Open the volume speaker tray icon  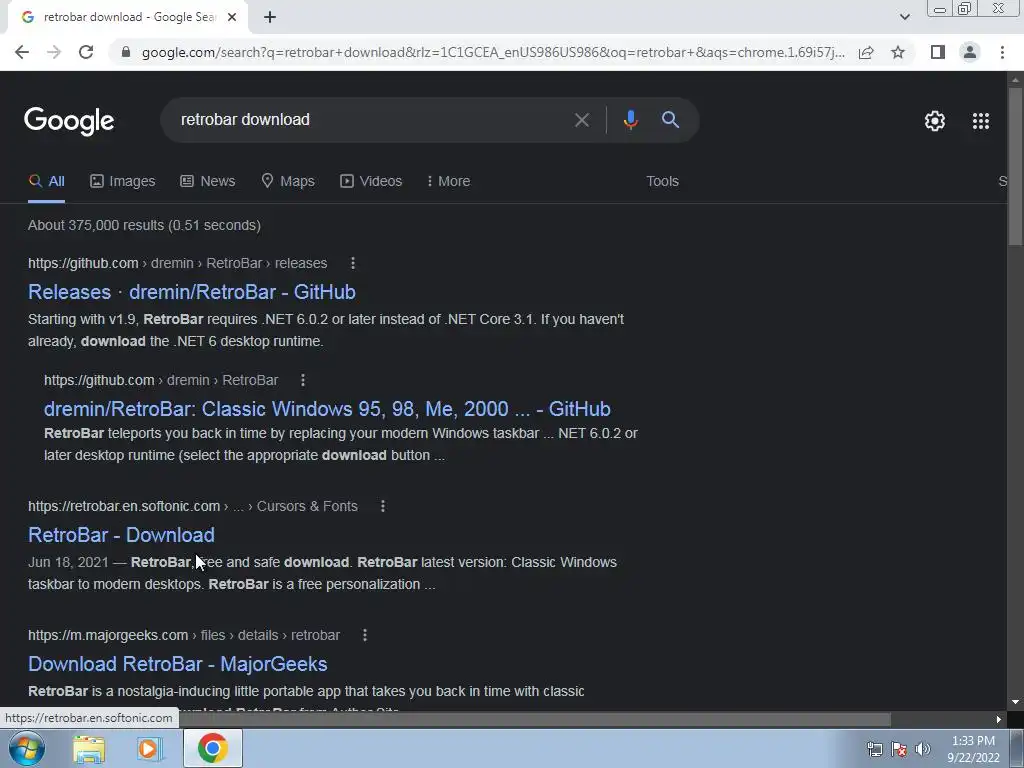coord(922,749)
